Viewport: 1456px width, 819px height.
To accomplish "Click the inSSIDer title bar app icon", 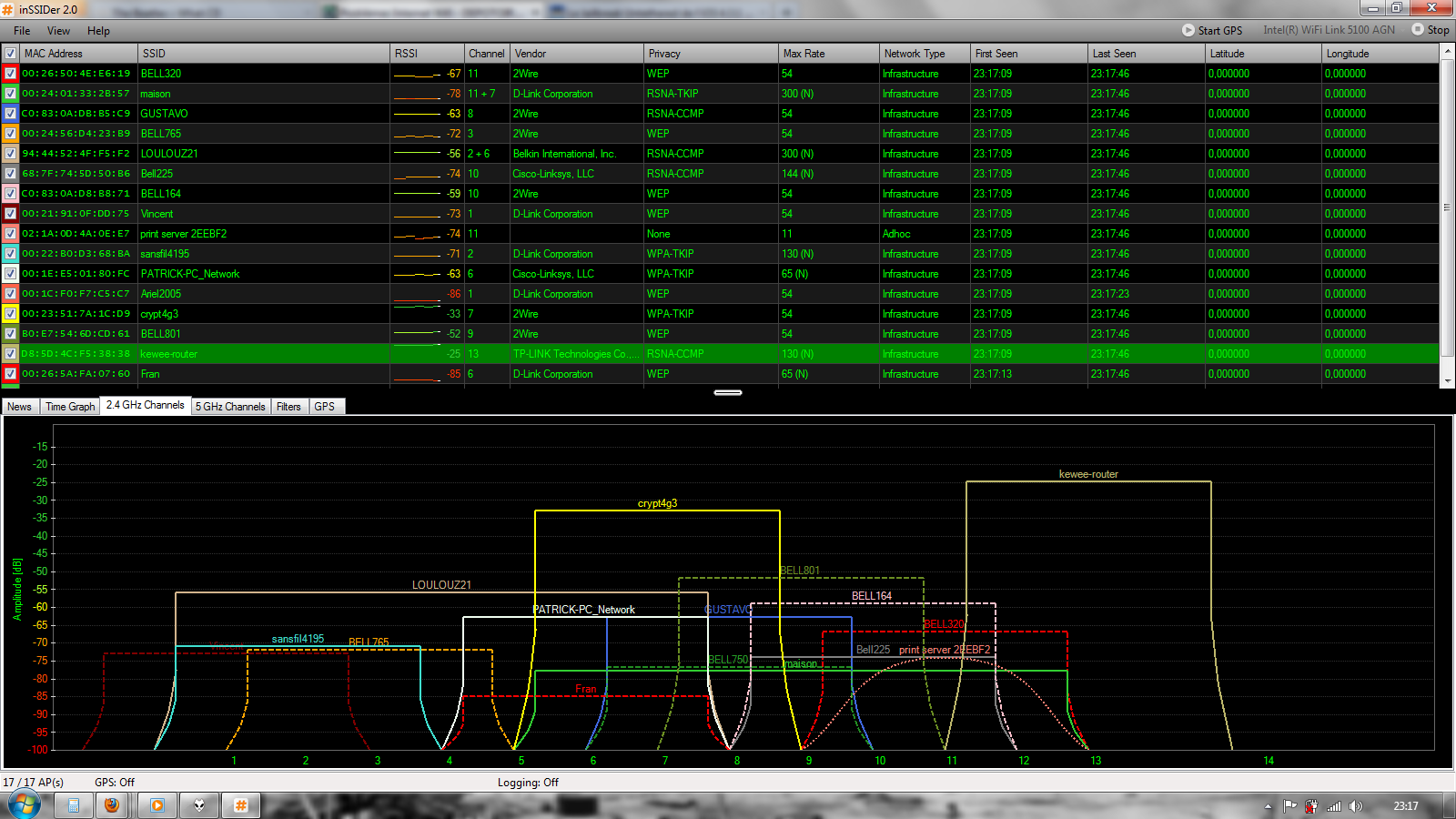I will point(8,9).
